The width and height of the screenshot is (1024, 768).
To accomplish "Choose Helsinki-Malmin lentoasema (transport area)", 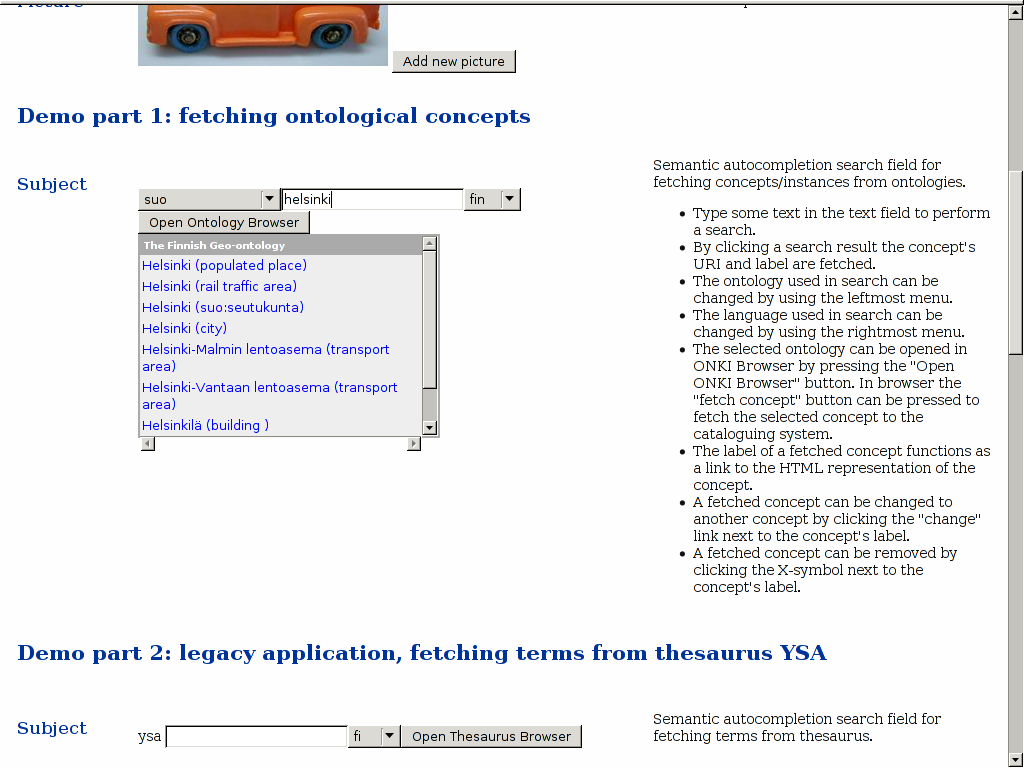I will 266,357.
